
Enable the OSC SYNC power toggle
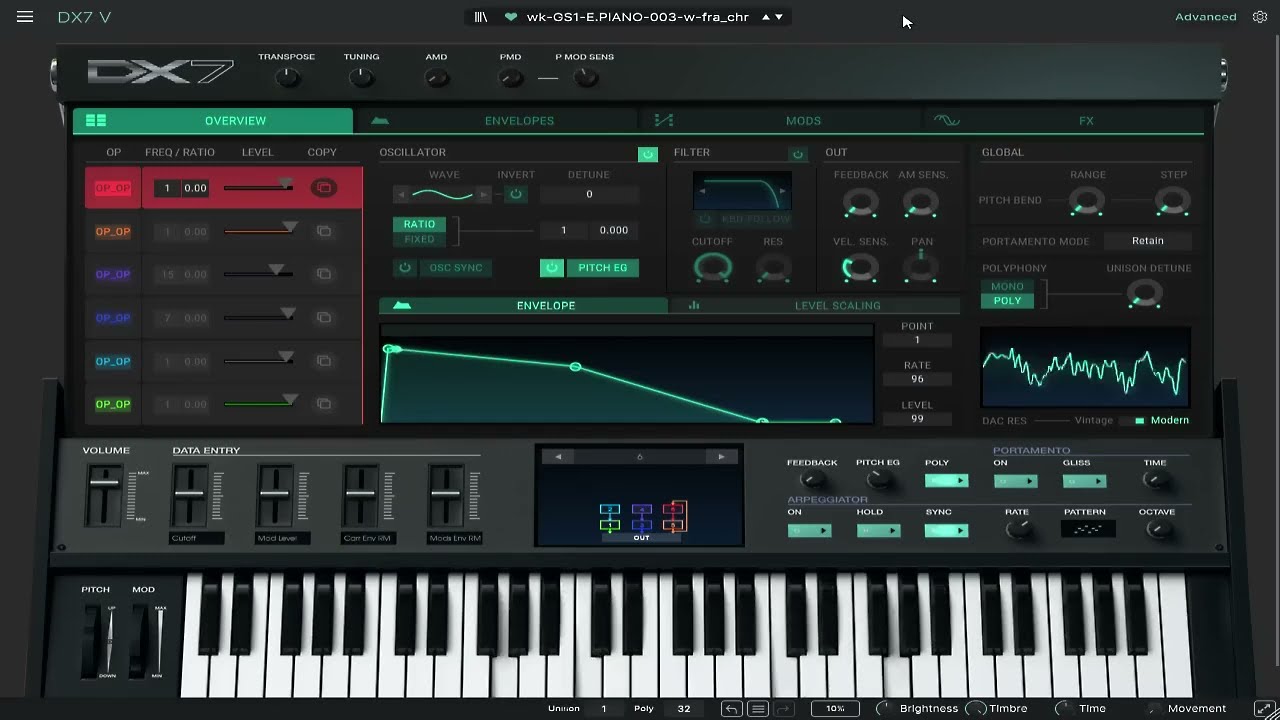405,268
